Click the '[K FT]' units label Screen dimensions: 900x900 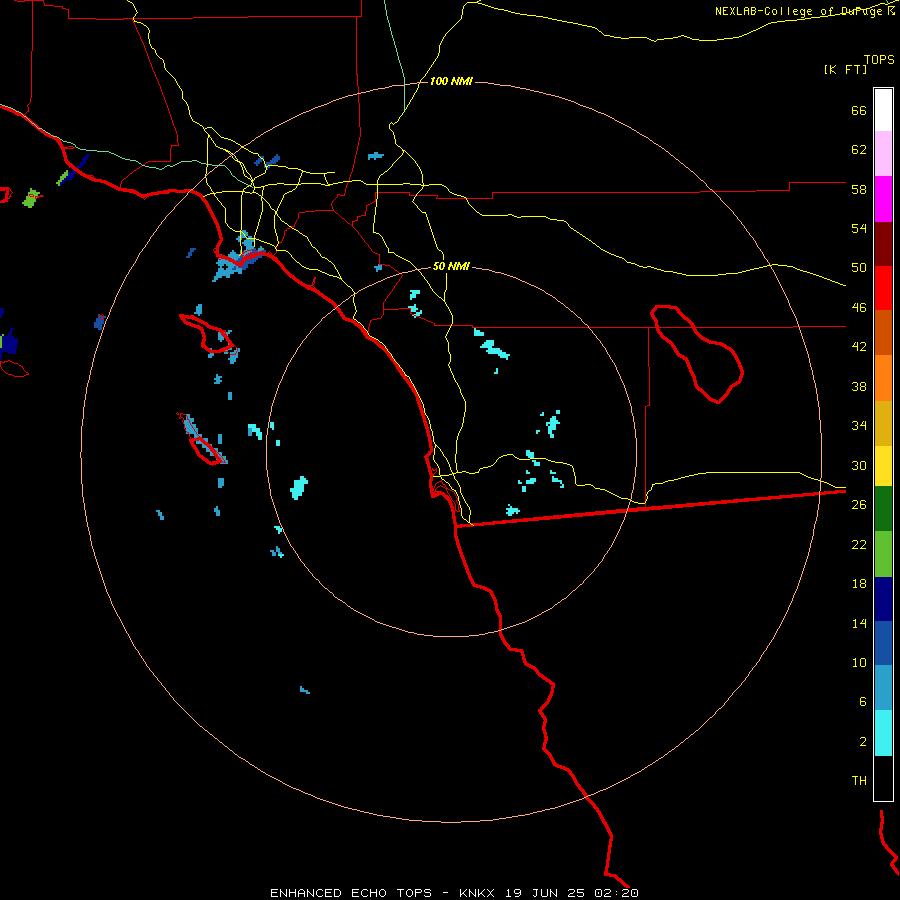845,70
